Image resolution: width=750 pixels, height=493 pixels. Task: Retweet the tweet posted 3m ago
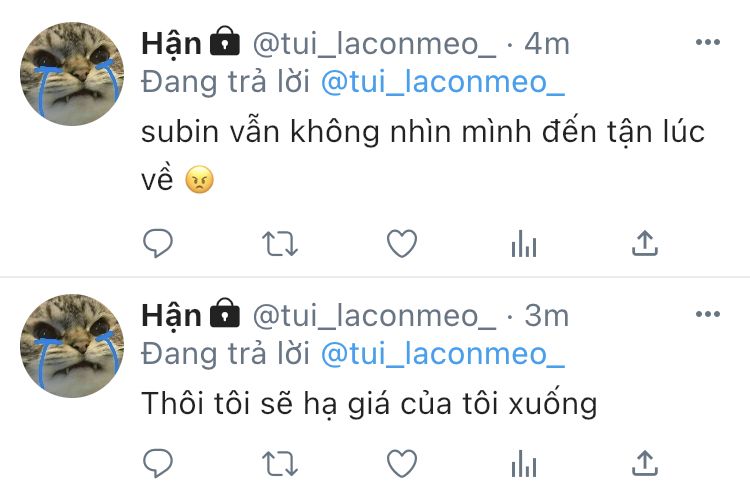pos(280,463)
